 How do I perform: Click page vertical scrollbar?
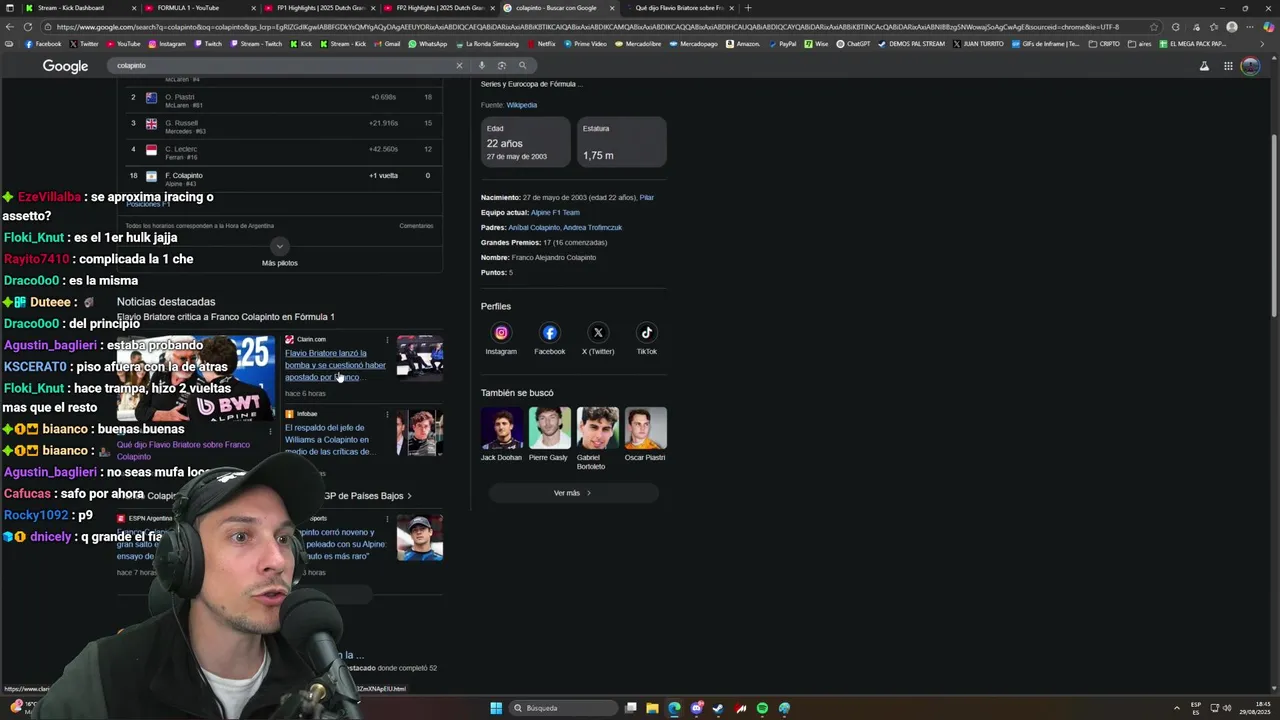coord(1274,225)
